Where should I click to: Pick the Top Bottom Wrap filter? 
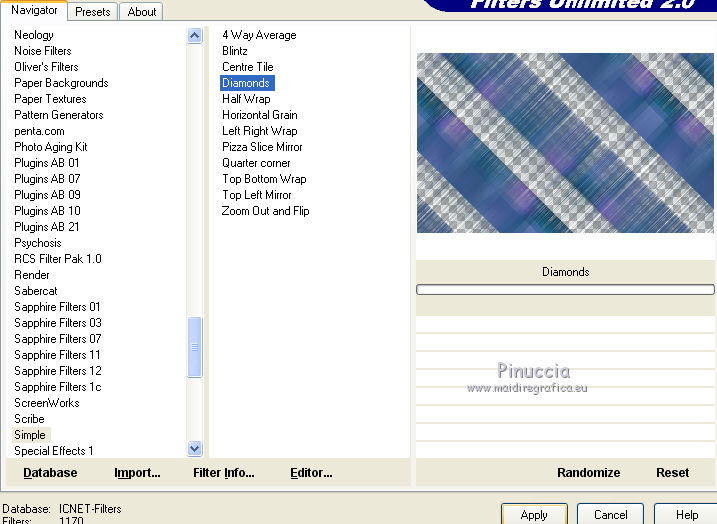(264, 179)
